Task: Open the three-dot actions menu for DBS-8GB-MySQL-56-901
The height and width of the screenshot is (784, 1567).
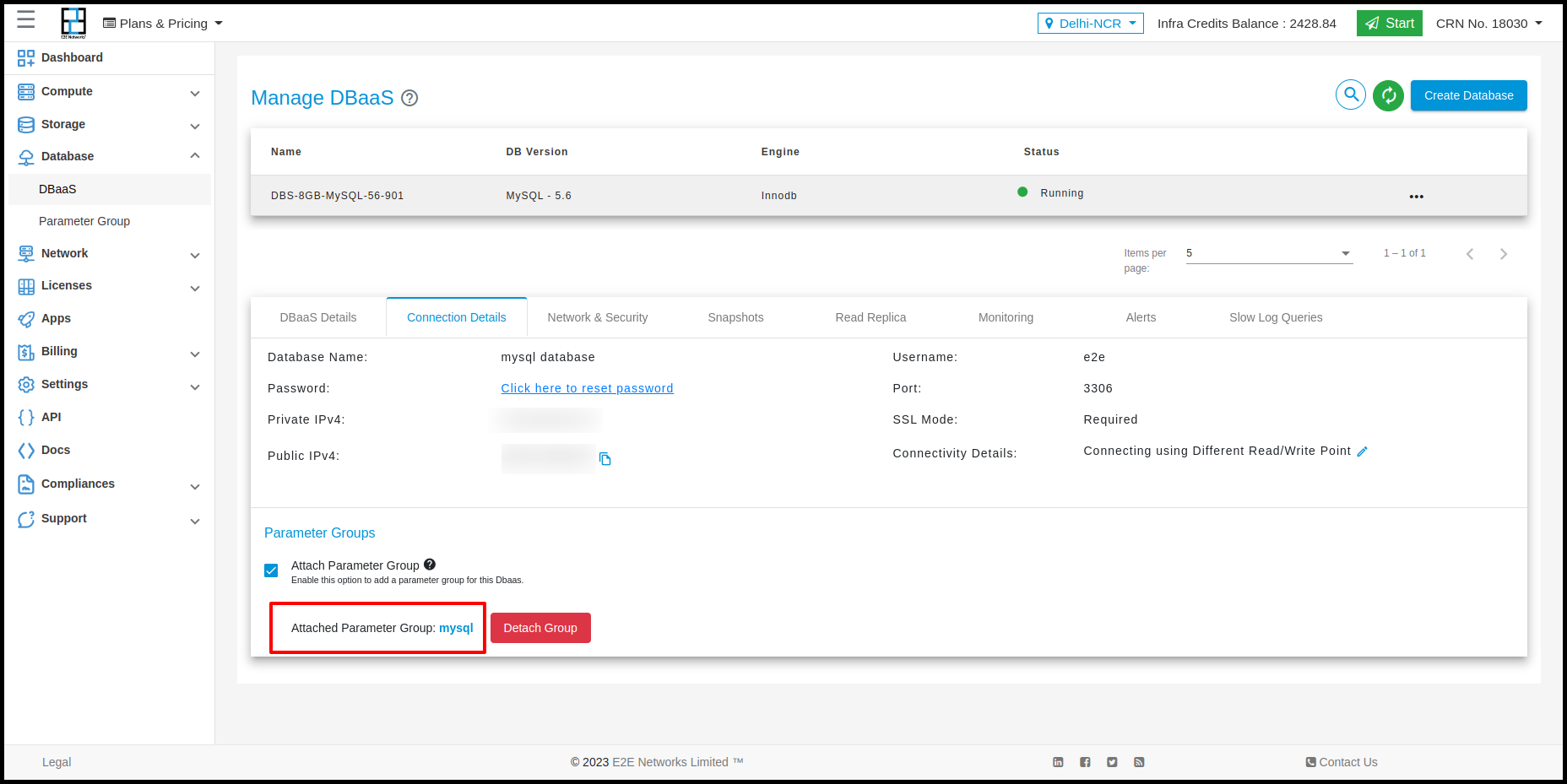Action: 1417,197
